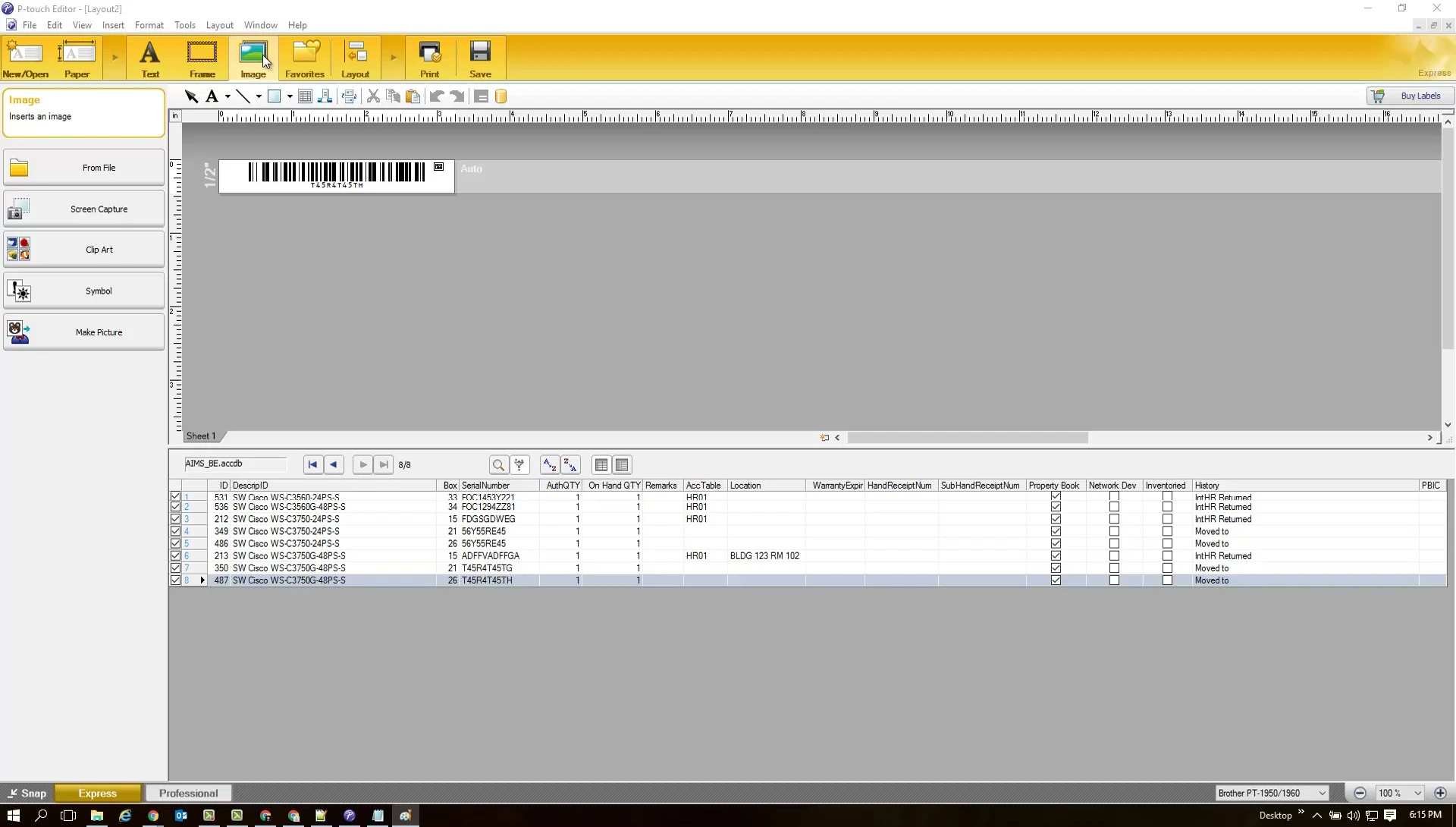Open the text tool dropdown arrow

coord(227,96)
